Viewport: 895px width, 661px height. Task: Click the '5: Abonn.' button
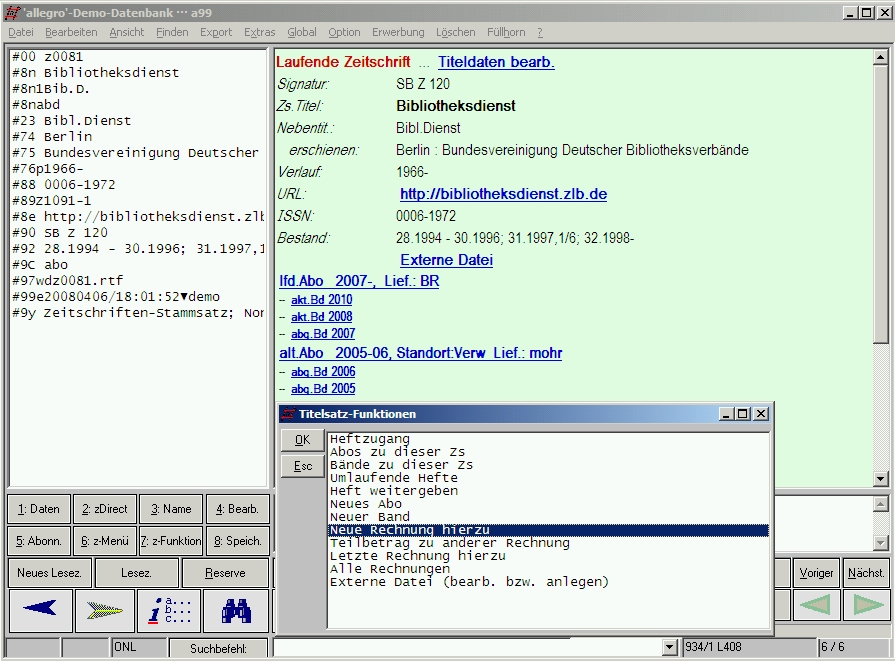coord(39,541)
